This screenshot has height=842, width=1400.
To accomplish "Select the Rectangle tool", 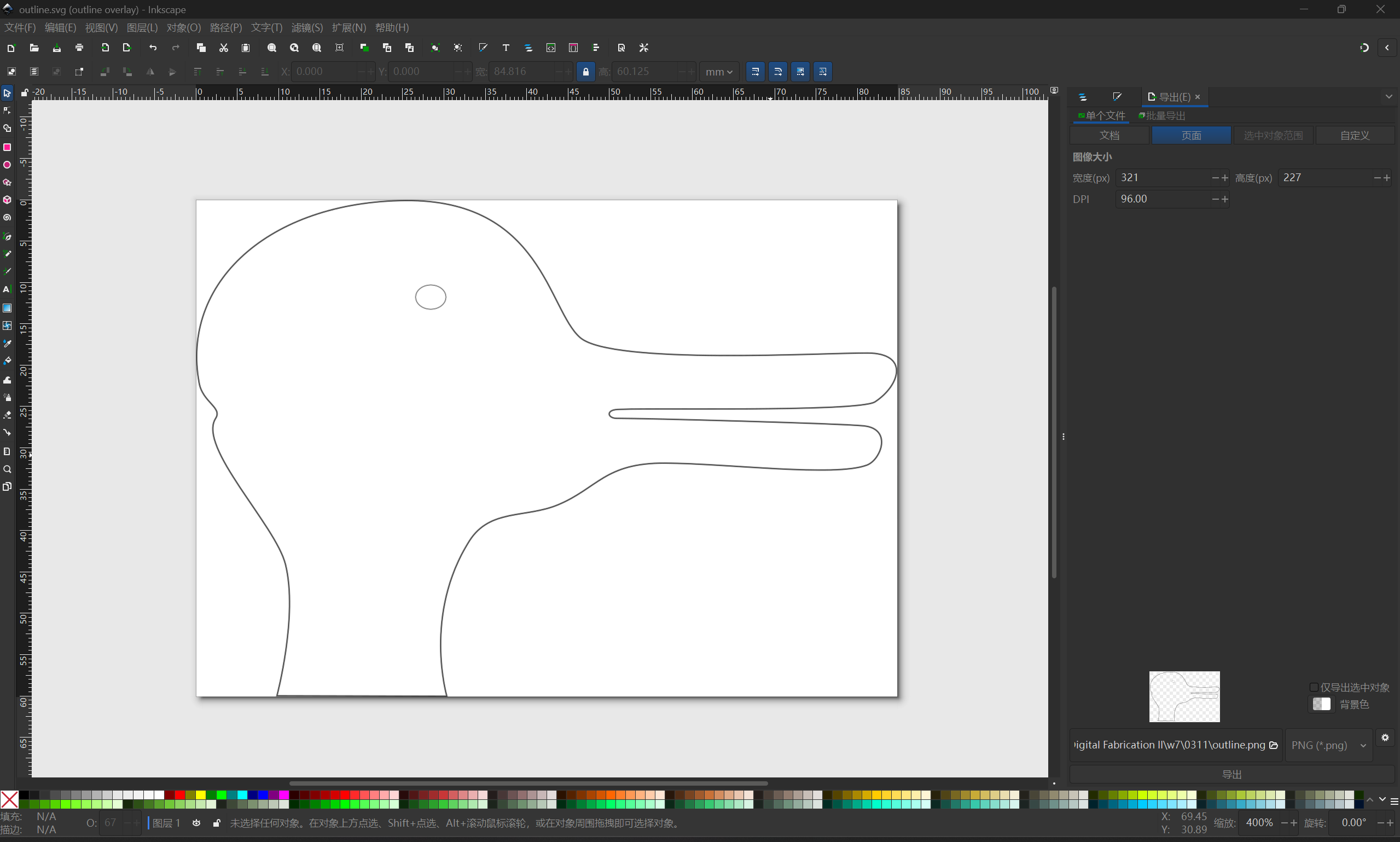I will (x=7, y=147).
